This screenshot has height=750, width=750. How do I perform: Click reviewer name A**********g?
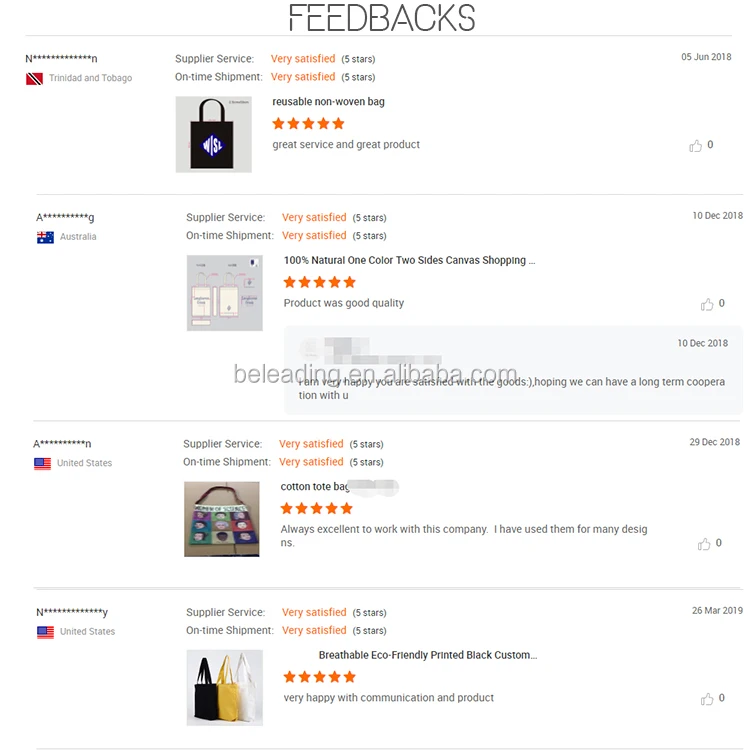coord(65,218)
